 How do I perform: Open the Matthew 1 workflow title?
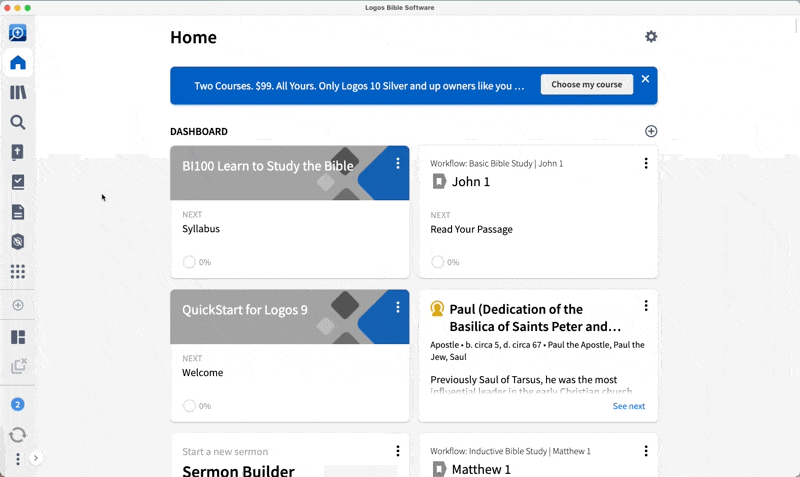[481, 469]
